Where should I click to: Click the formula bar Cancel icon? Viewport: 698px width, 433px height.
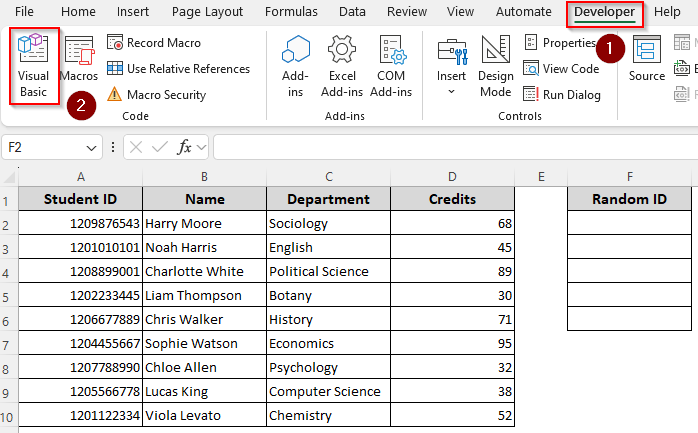136,147
